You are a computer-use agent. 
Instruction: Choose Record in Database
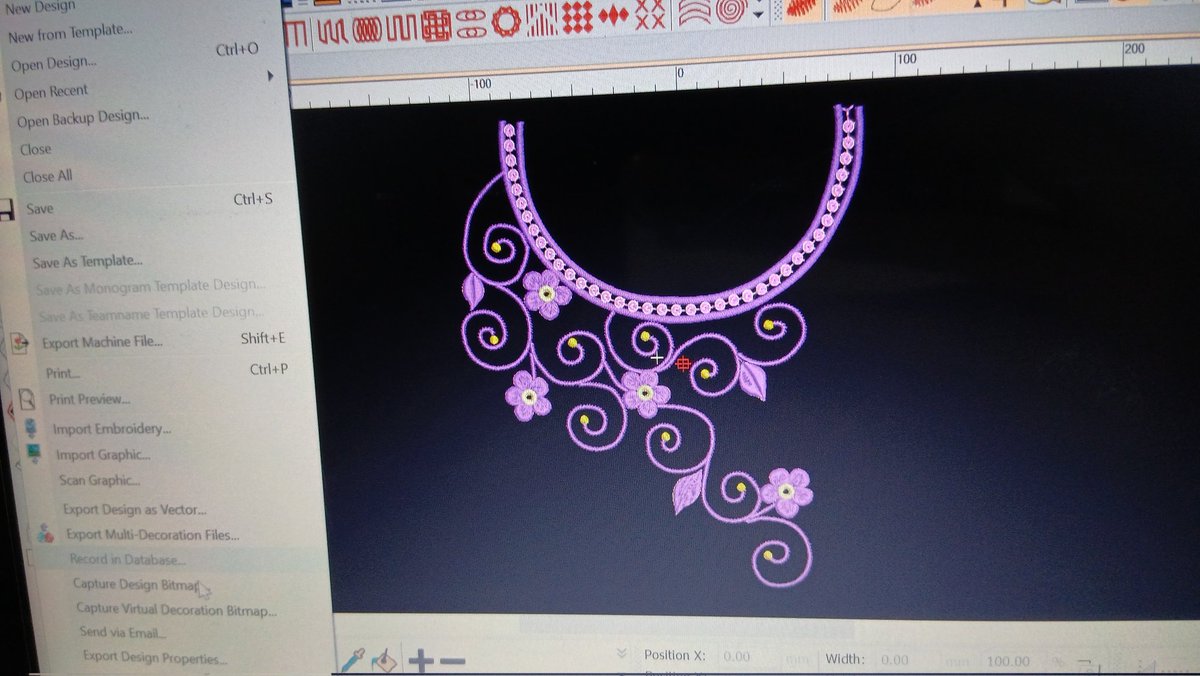click(127, 560)
